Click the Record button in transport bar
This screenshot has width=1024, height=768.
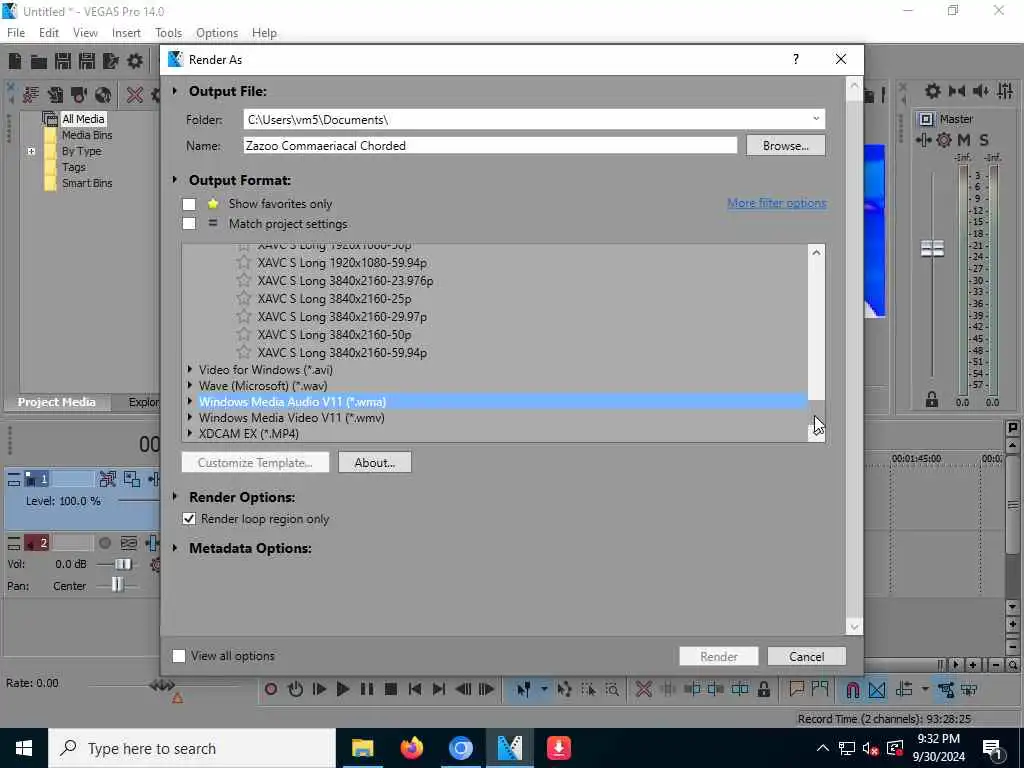271,689
